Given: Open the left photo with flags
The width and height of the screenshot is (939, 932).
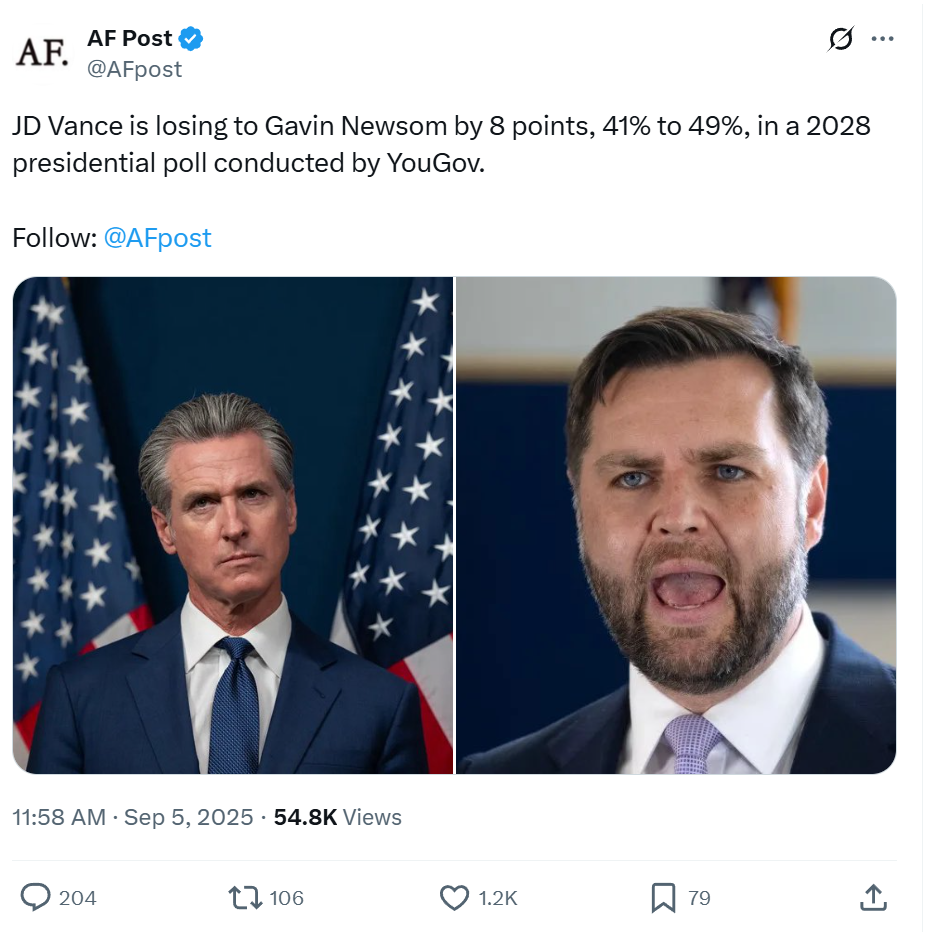Looking at the screenshot, I should pos(233,525).
